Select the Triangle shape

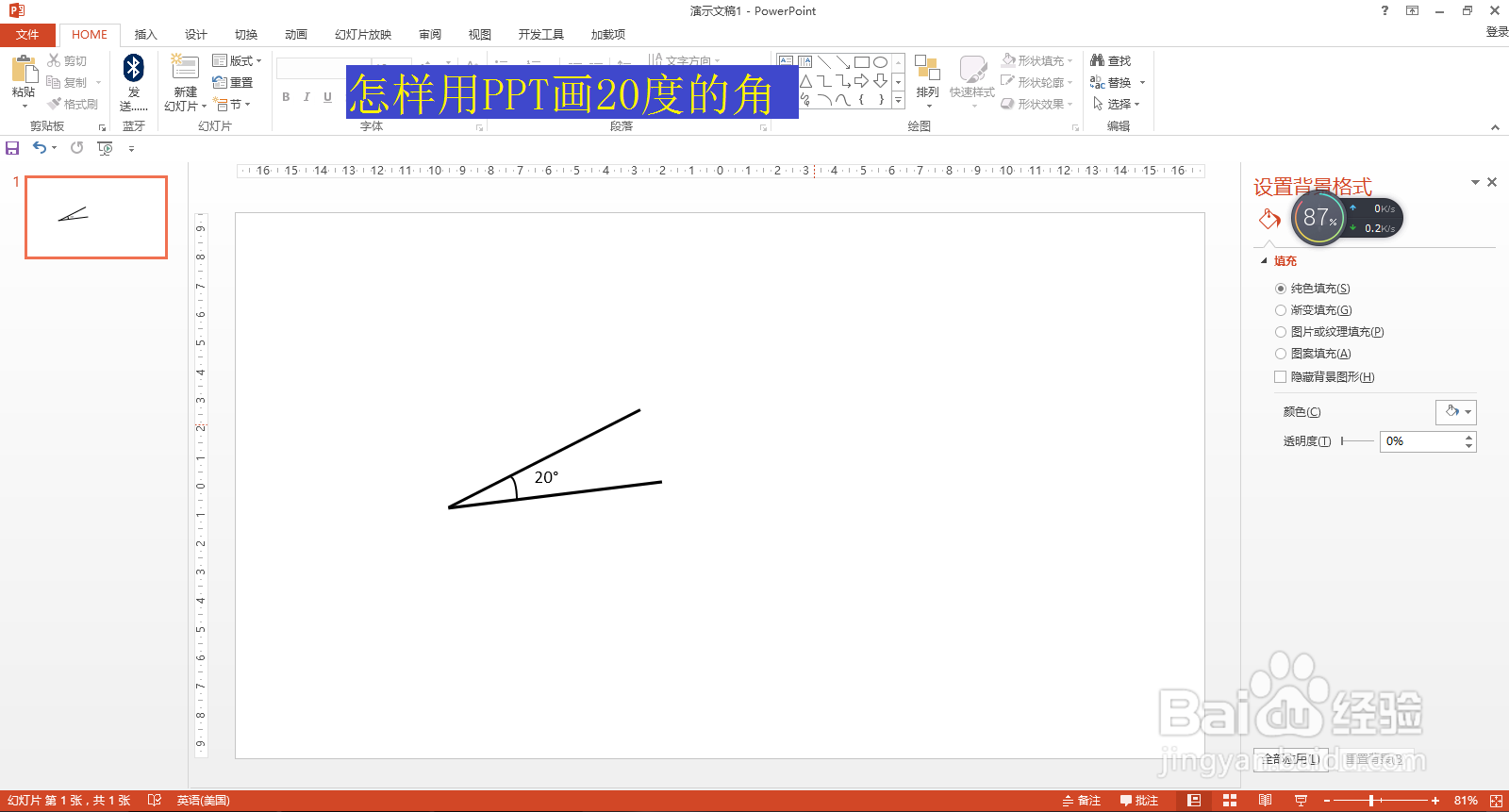(805, 81)
